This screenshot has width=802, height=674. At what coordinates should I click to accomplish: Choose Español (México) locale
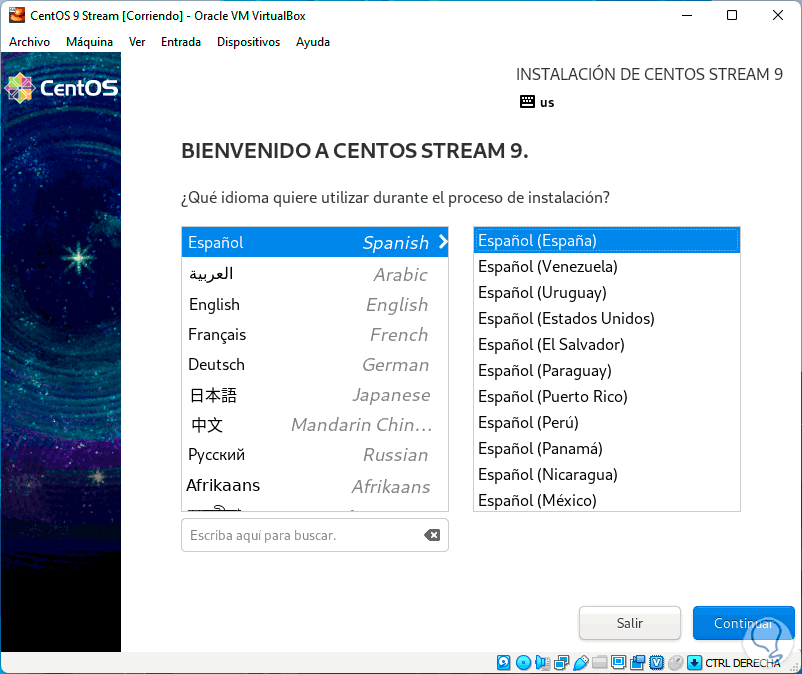coord(607,500)
